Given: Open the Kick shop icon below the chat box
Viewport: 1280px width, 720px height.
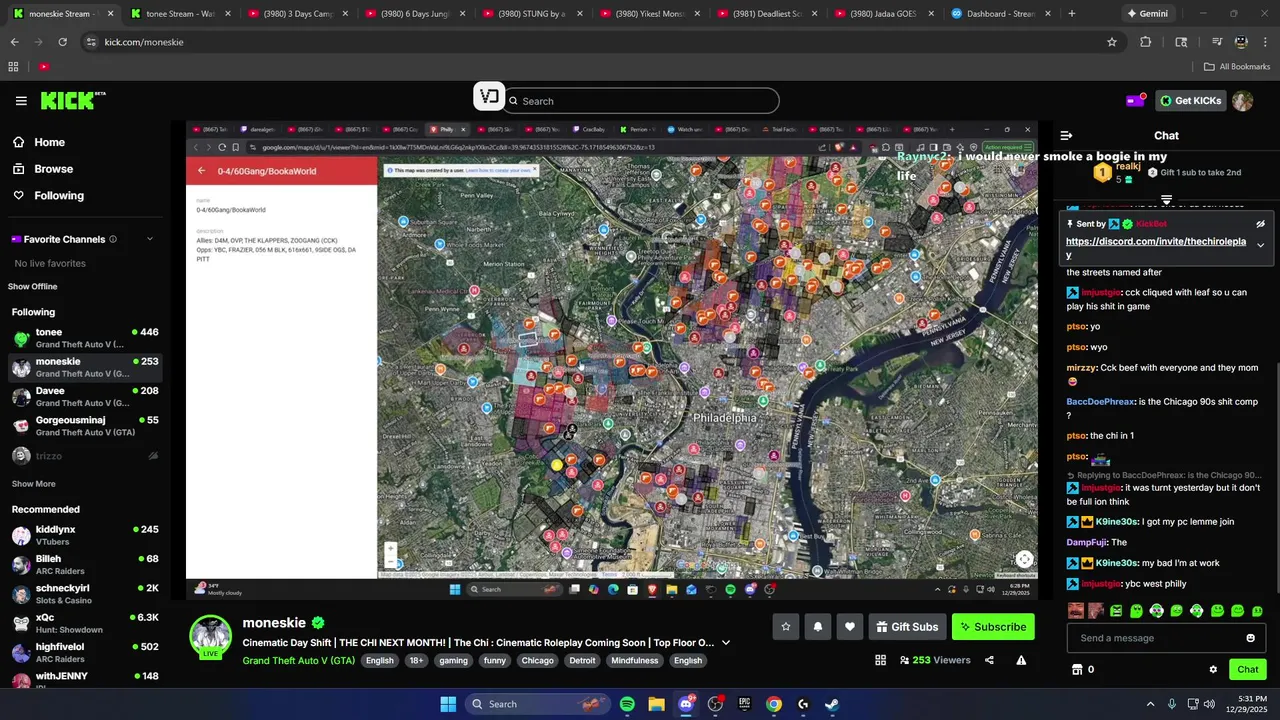Looking at the screenshot, I should (1077, 670).
